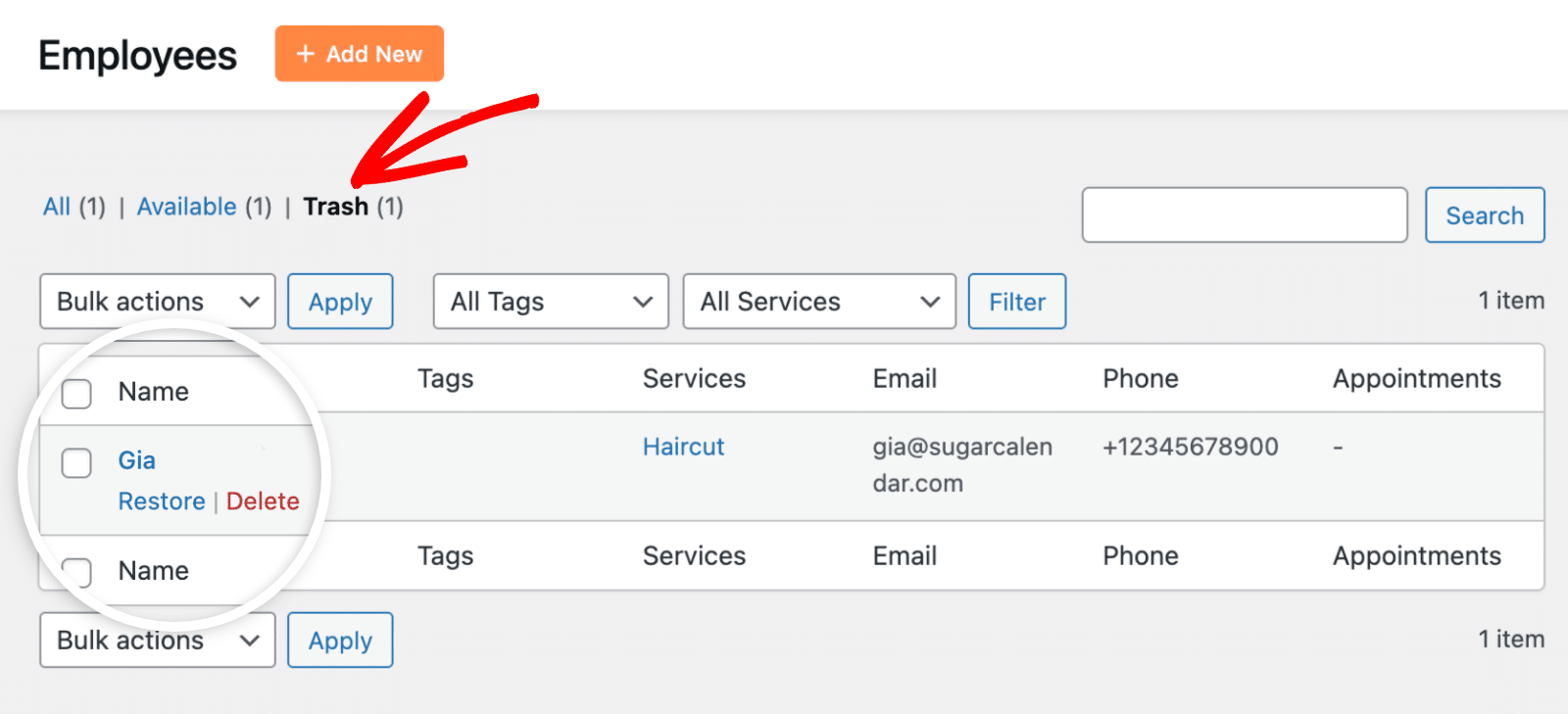The height and width of the screenshot is (714, 1568).
Task: Check the checkbox beside Gia
Action: [x=76, y=462]
